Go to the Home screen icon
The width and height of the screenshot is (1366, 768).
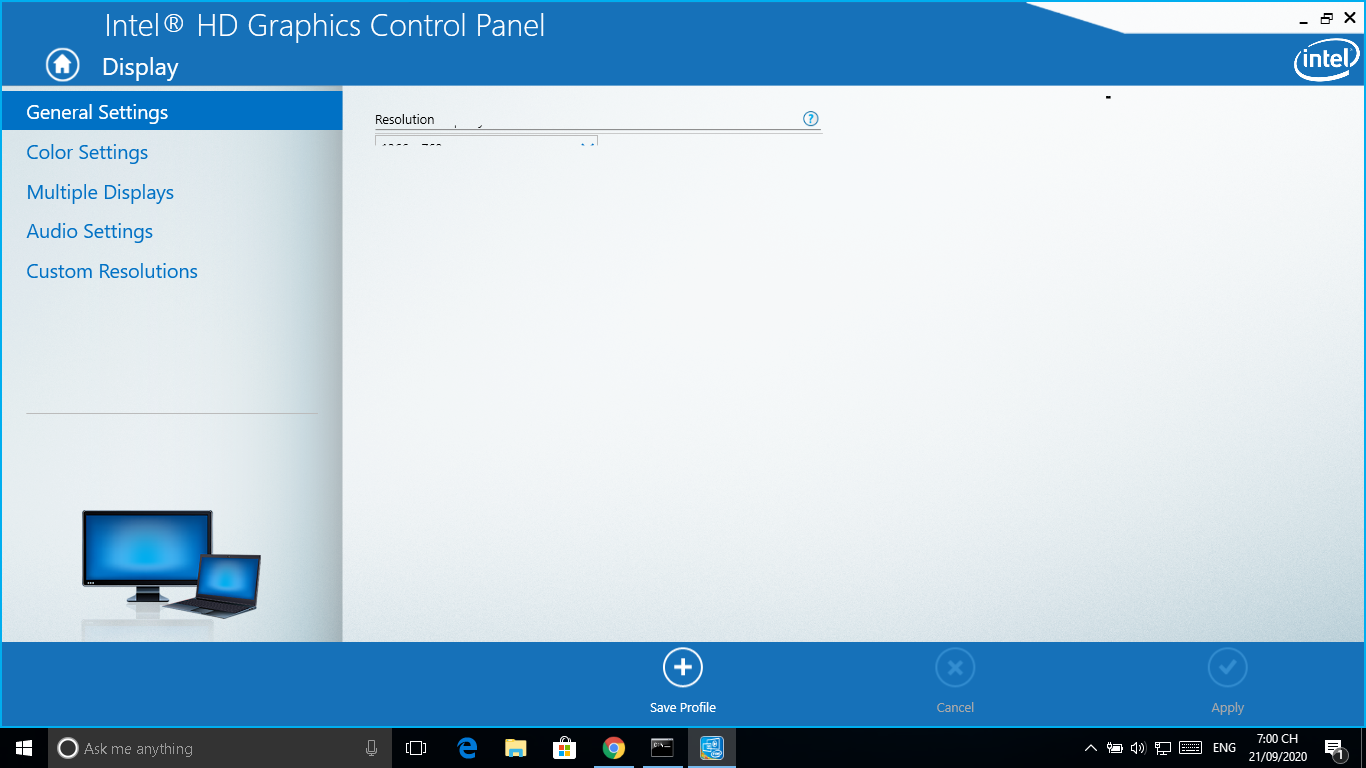click(x=62, y=66)
